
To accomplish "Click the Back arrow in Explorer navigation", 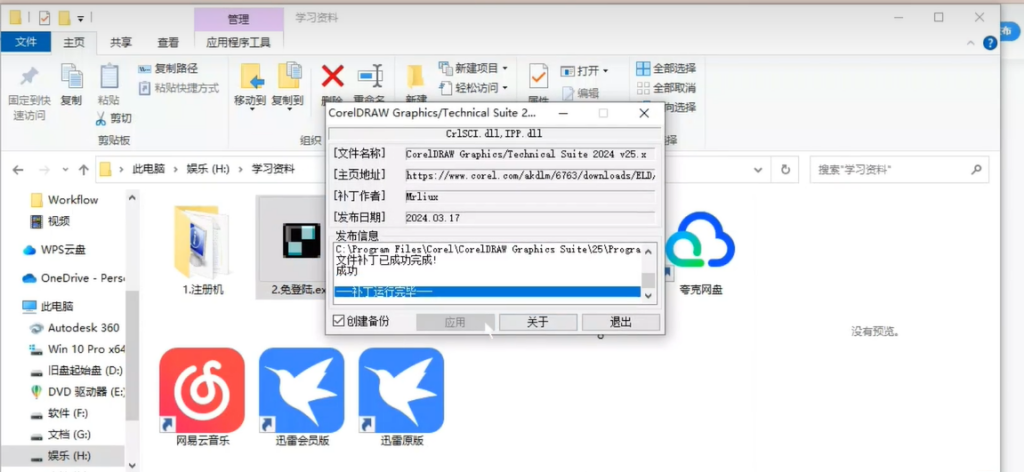I will pyautogui.click(x=18, y=170).
